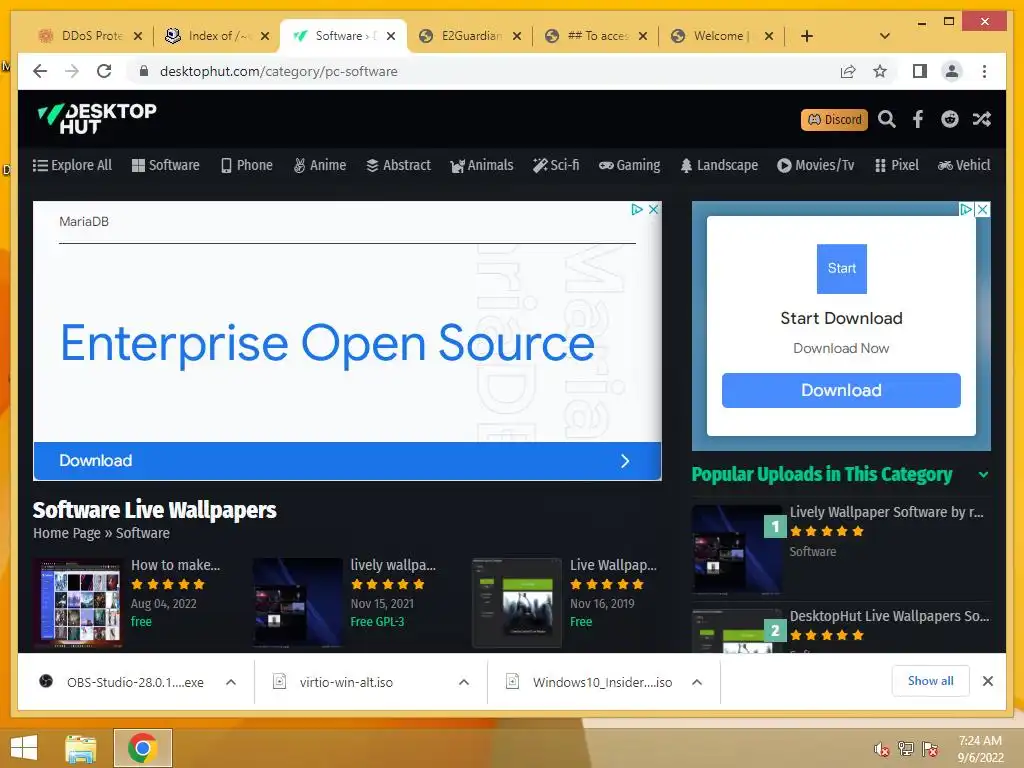Open the Home Page breadcrumb link
Screen dimensions: 1024x768
(x=67, y=533)
